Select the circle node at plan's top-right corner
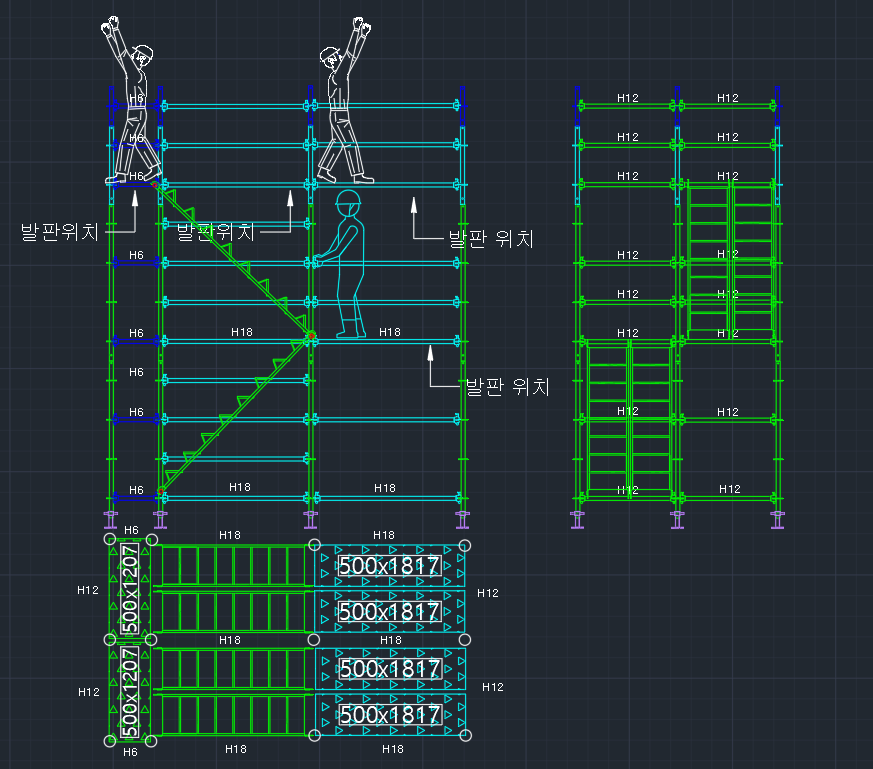This screenshot has height=769, width=873. pyautogui.click(x=465, y=545)
